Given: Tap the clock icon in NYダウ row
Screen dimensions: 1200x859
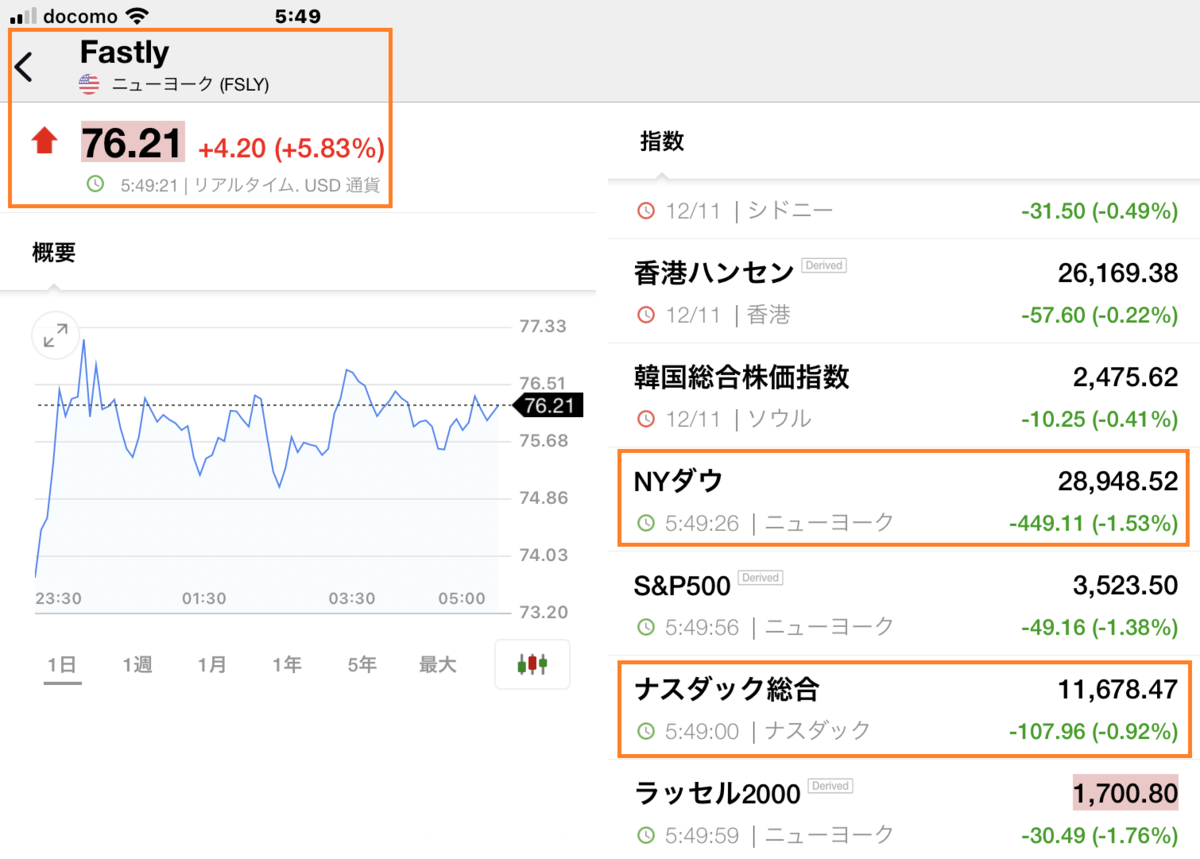Looking at the screenshot, I should pyautogui.click(x=646, y=522).
